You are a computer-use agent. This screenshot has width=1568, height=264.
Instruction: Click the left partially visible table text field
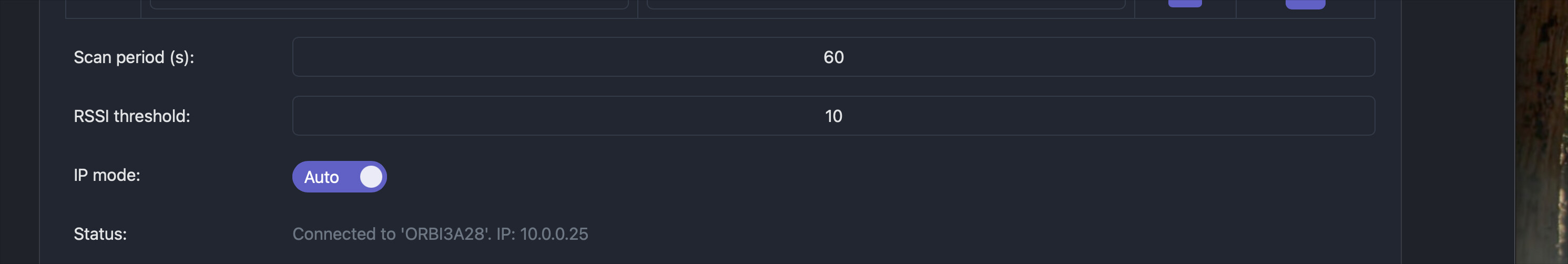click(x=389, y=5)
